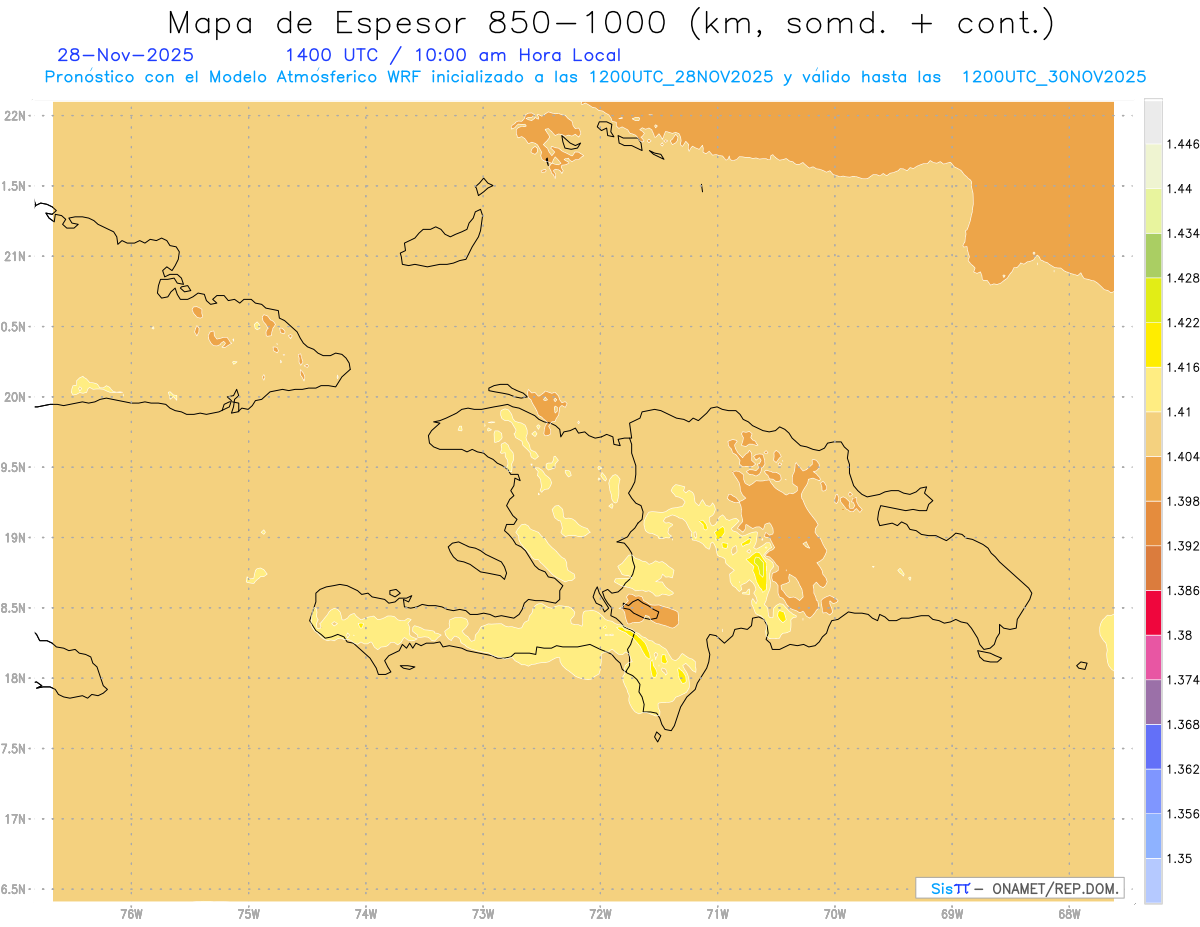Click the 70W longitude label

(835, 913)
